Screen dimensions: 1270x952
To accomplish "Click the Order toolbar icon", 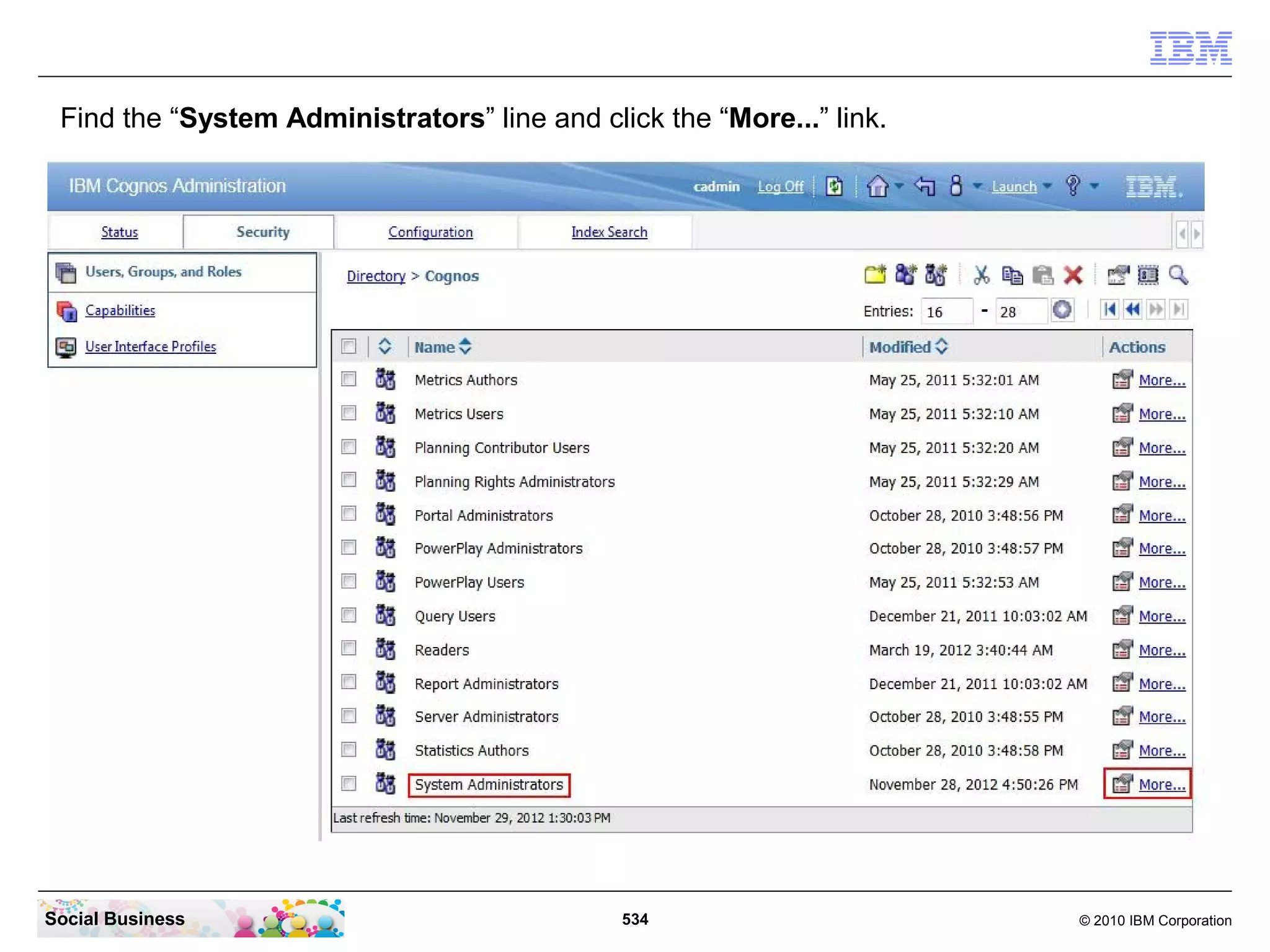I will tap(1148, 275).
